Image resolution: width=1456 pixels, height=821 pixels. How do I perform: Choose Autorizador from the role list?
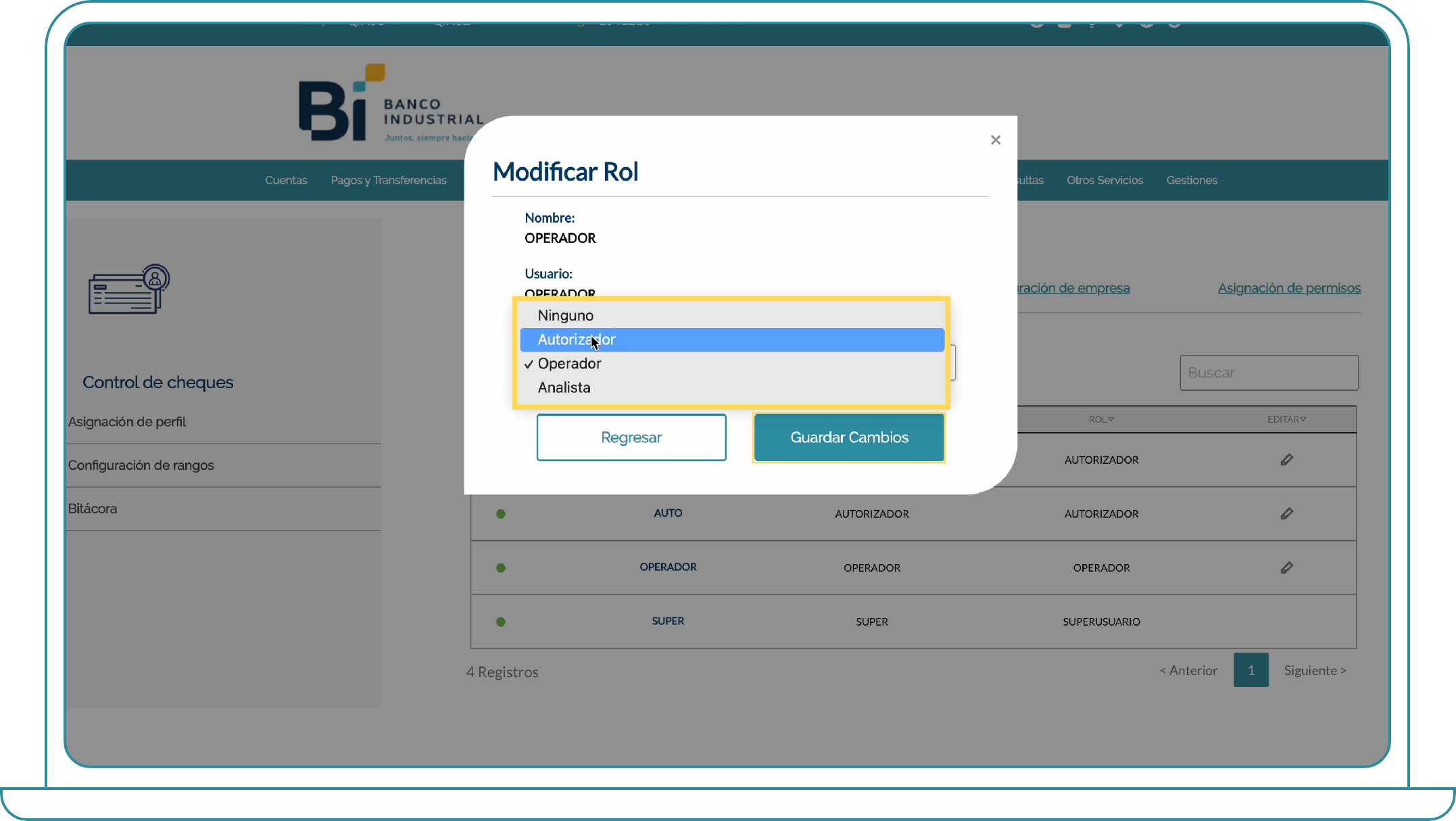coord(731,339)
